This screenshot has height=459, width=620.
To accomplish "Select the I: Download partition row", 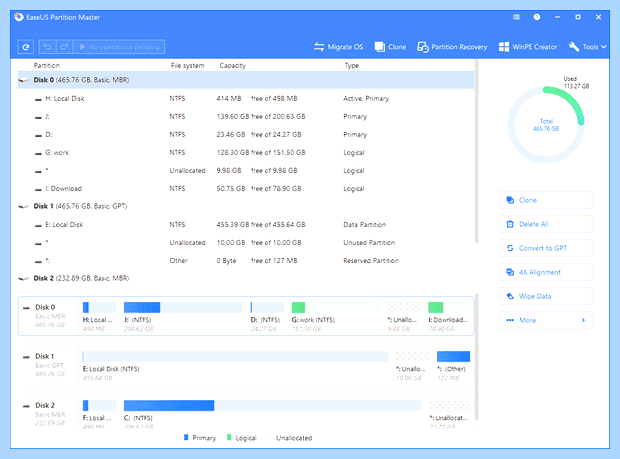I will [246, 189].
